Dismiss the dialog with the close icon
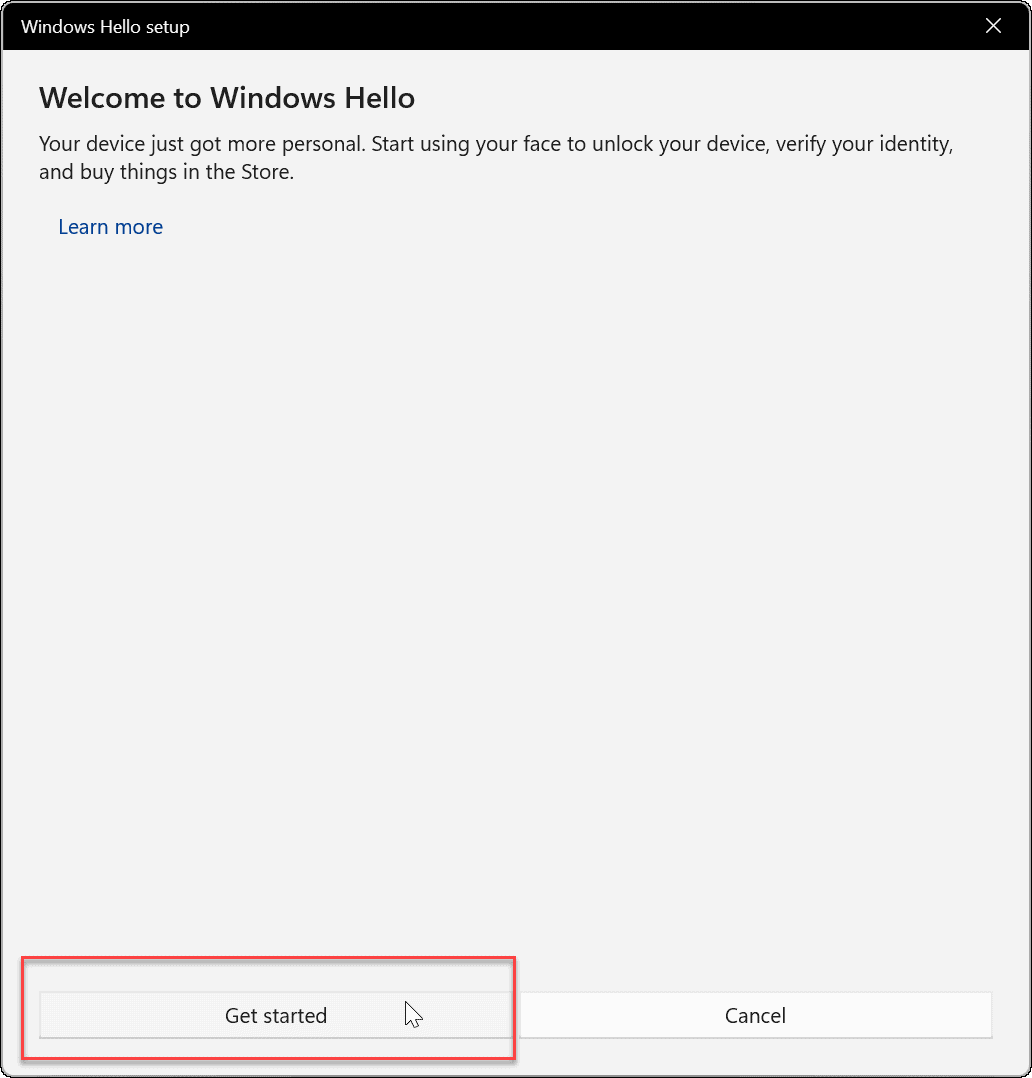 coord(993,26)
